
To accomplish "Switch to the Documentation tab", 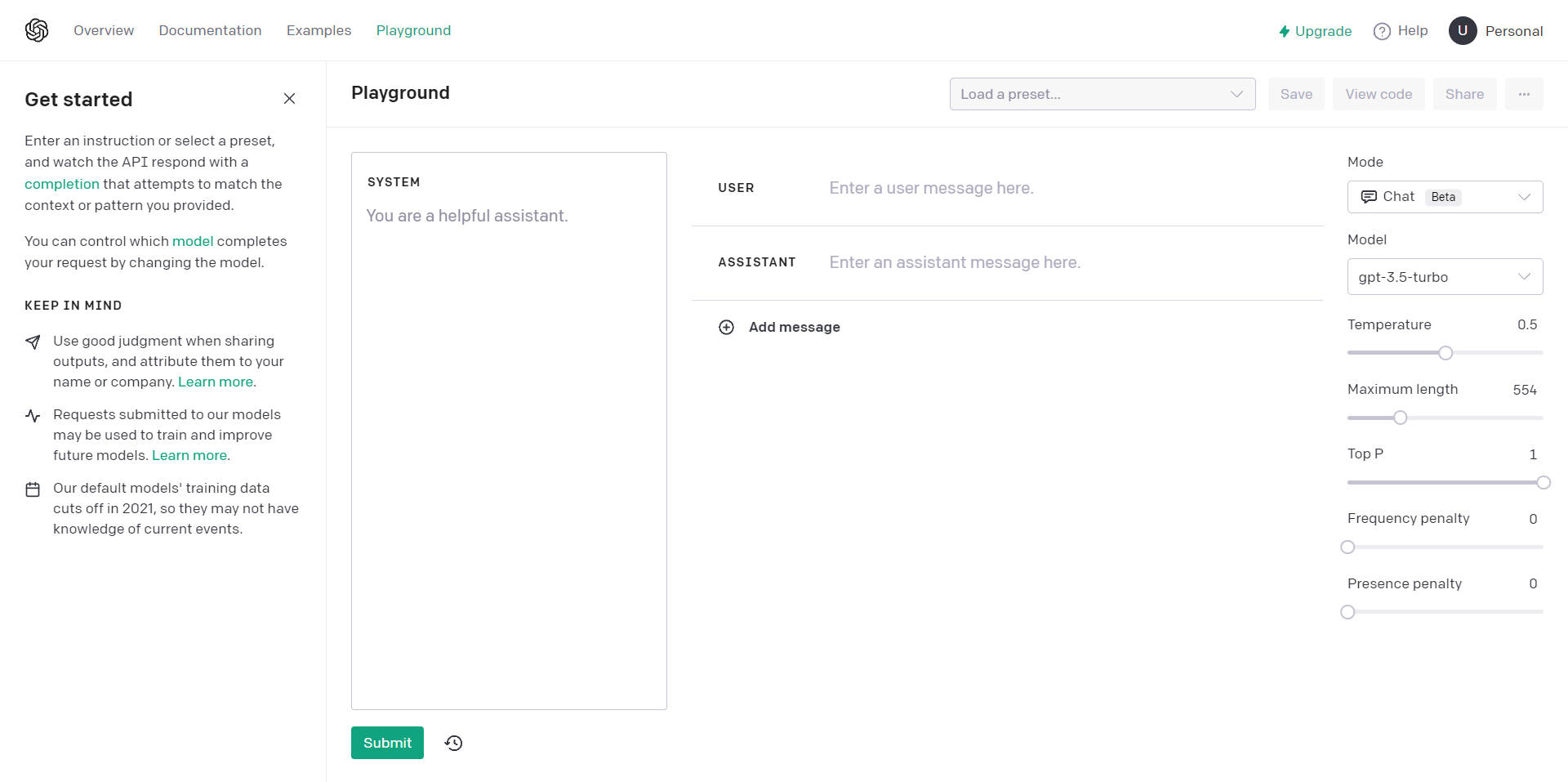I will click(x=210, y=30).
